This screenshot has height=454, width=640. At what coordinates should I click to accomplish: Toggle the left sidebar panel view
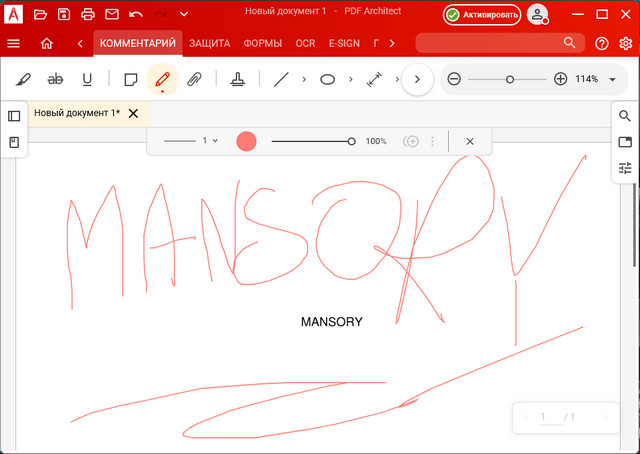point(14,116)
